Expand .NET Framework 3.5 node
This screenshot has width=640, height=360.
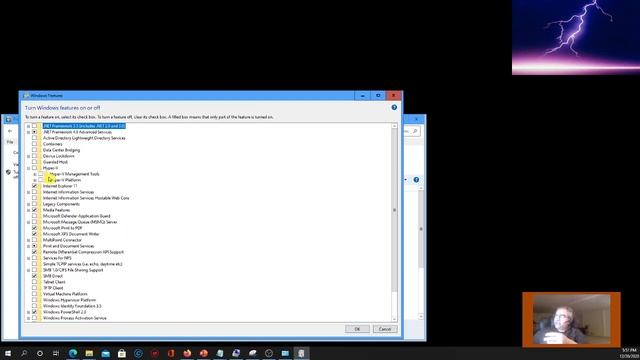tap(29, 126)
